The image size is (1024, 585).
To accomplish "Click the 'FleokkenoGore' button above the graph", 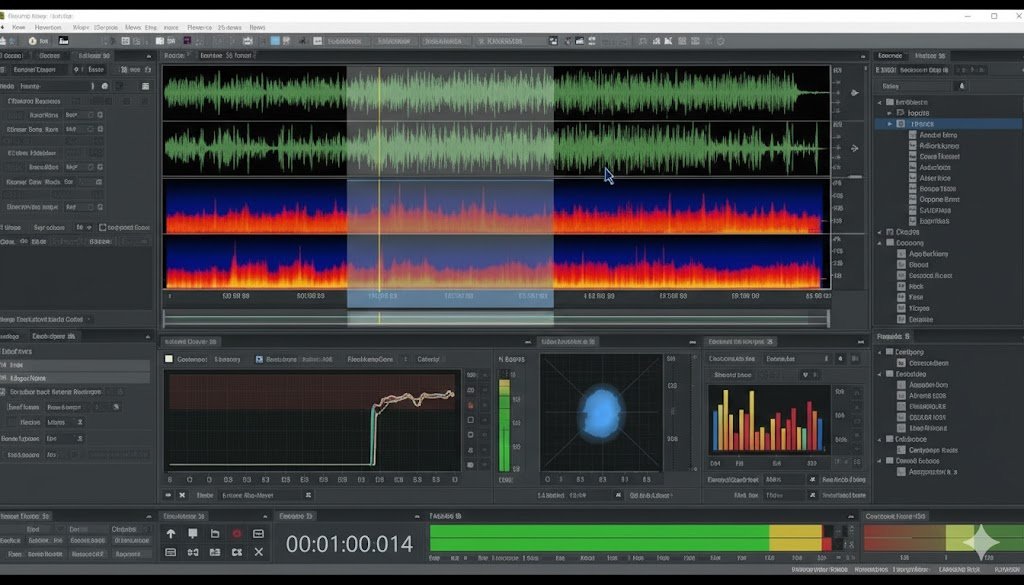I will 370,359.
